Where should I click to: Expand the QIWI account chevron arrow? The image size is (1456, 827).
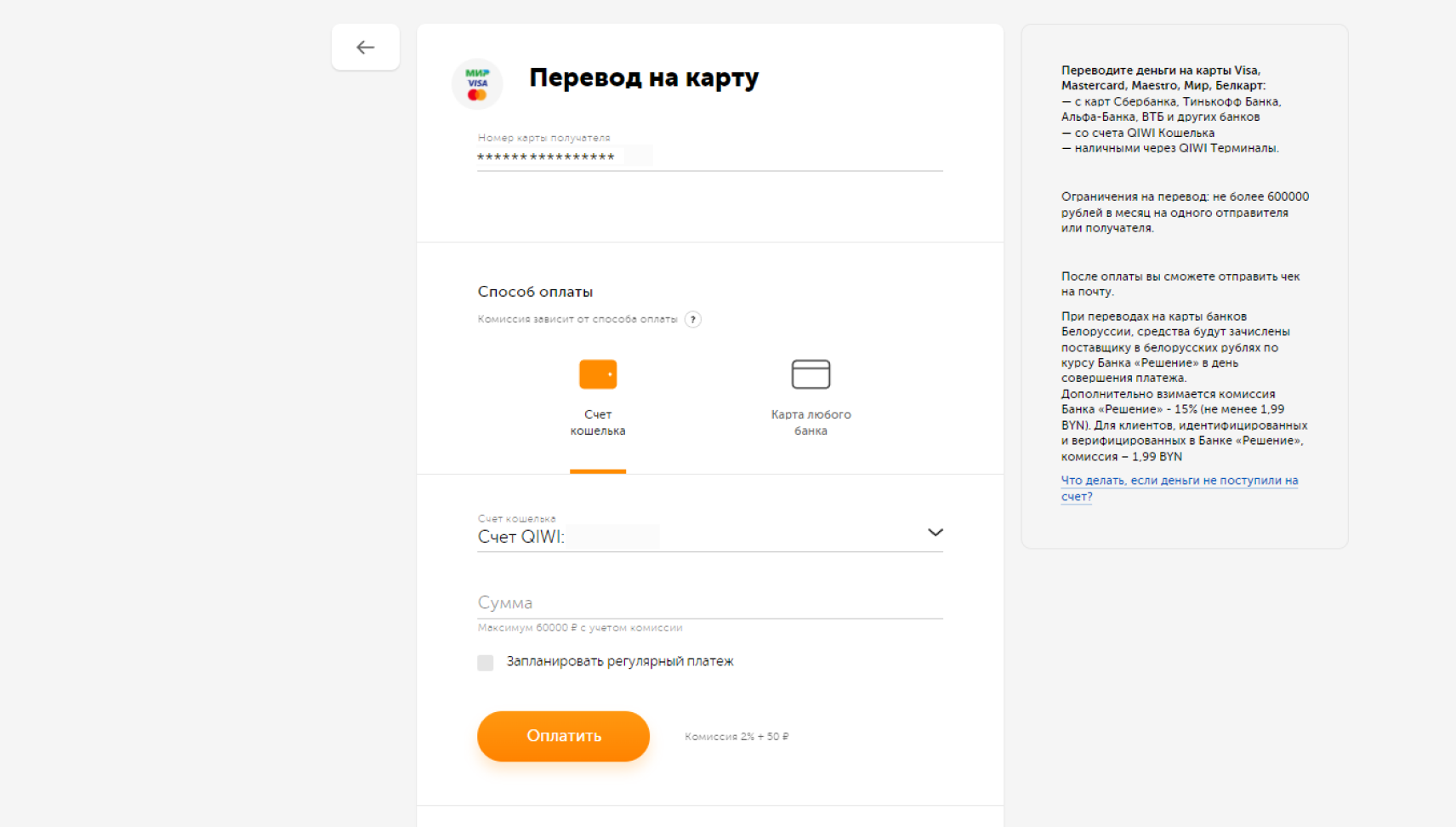(x=935, y=533)
